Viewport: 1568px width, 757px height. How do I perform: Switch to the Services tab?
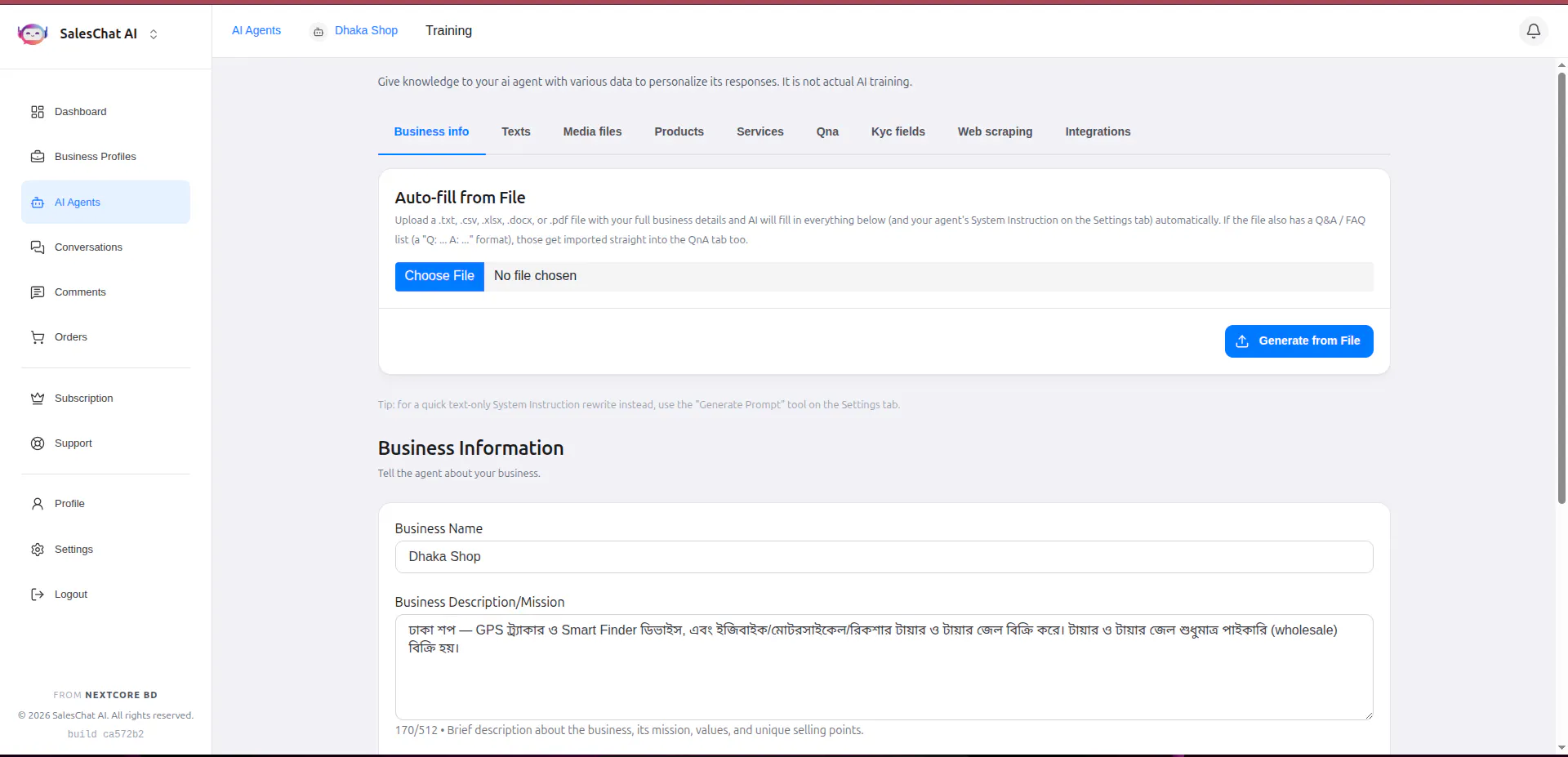click(x=760, y=131)
